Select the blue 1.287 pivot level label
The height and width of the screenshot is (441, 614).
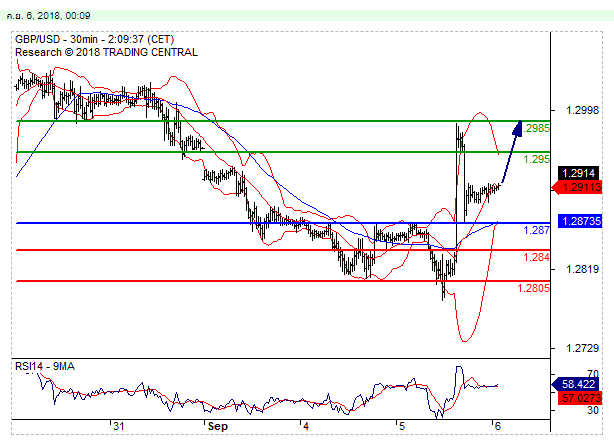coord(537,230)
